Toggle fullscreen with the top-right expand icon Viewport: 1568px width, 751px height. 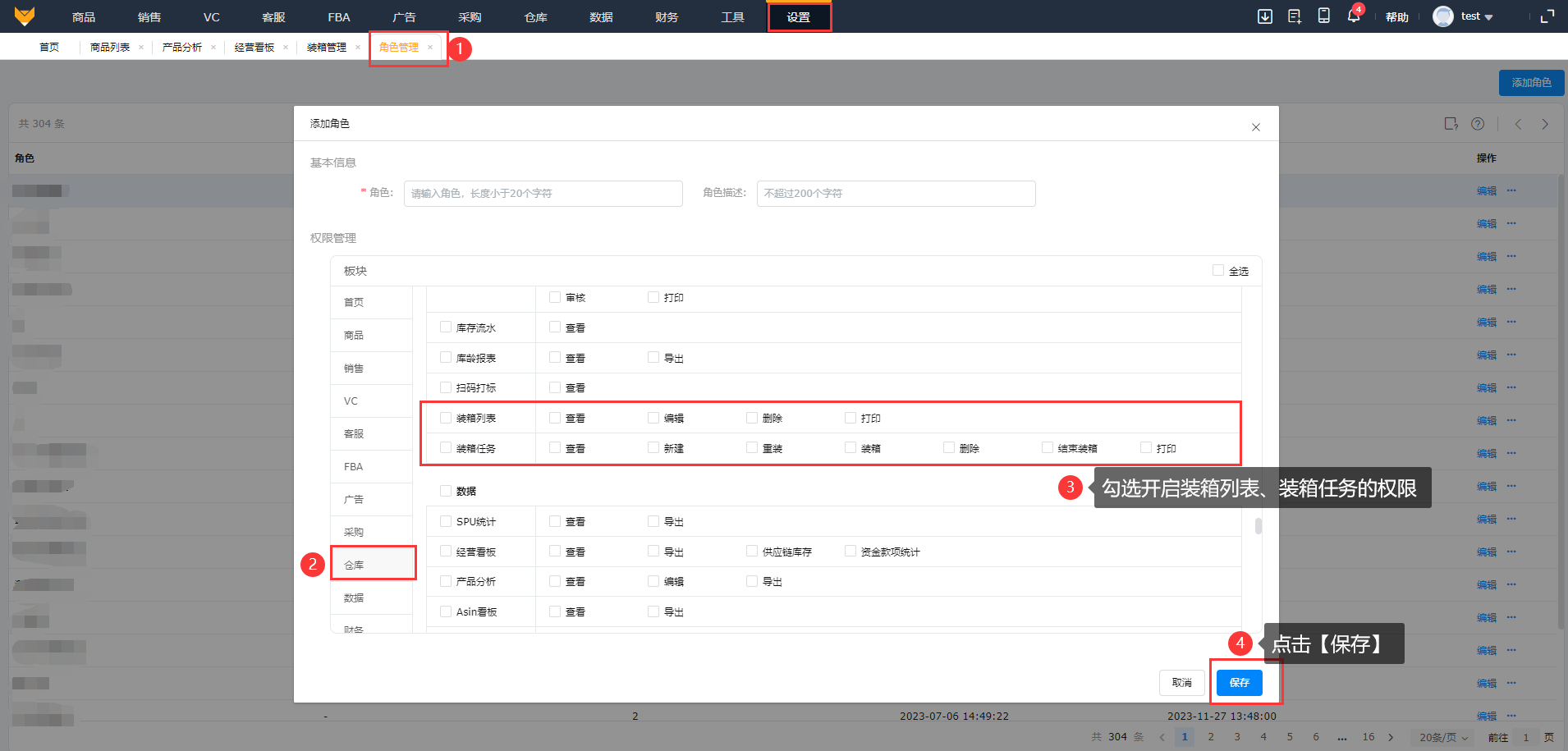pyautogui.click(x=1547, y=16)
